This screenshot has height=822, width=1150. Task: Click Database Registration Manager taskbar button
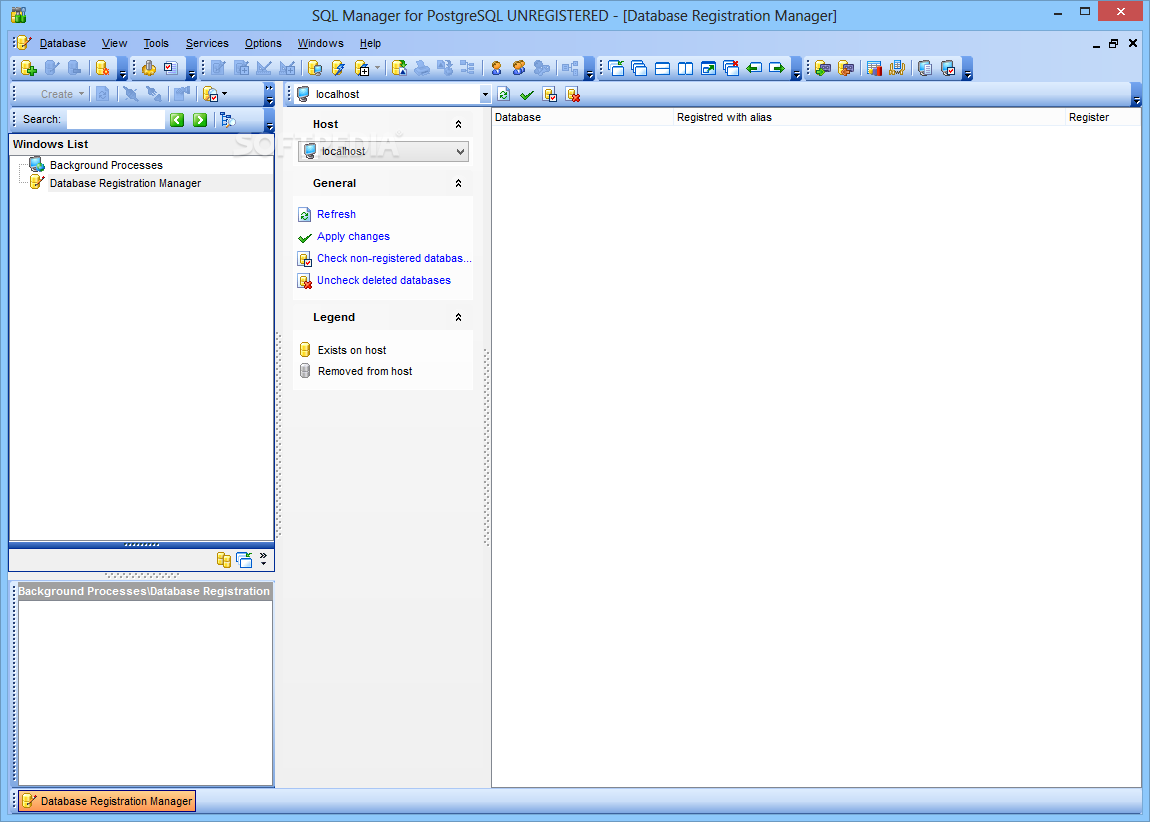(107, 801)
